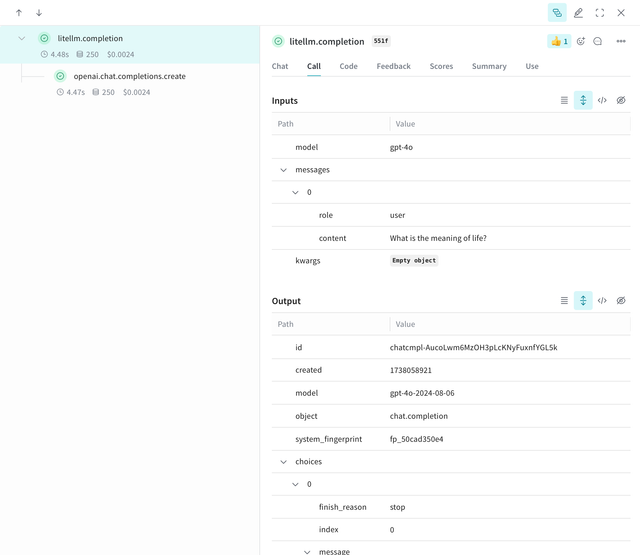
Task: Toggle expanded view for Output section
Action: 583,301
